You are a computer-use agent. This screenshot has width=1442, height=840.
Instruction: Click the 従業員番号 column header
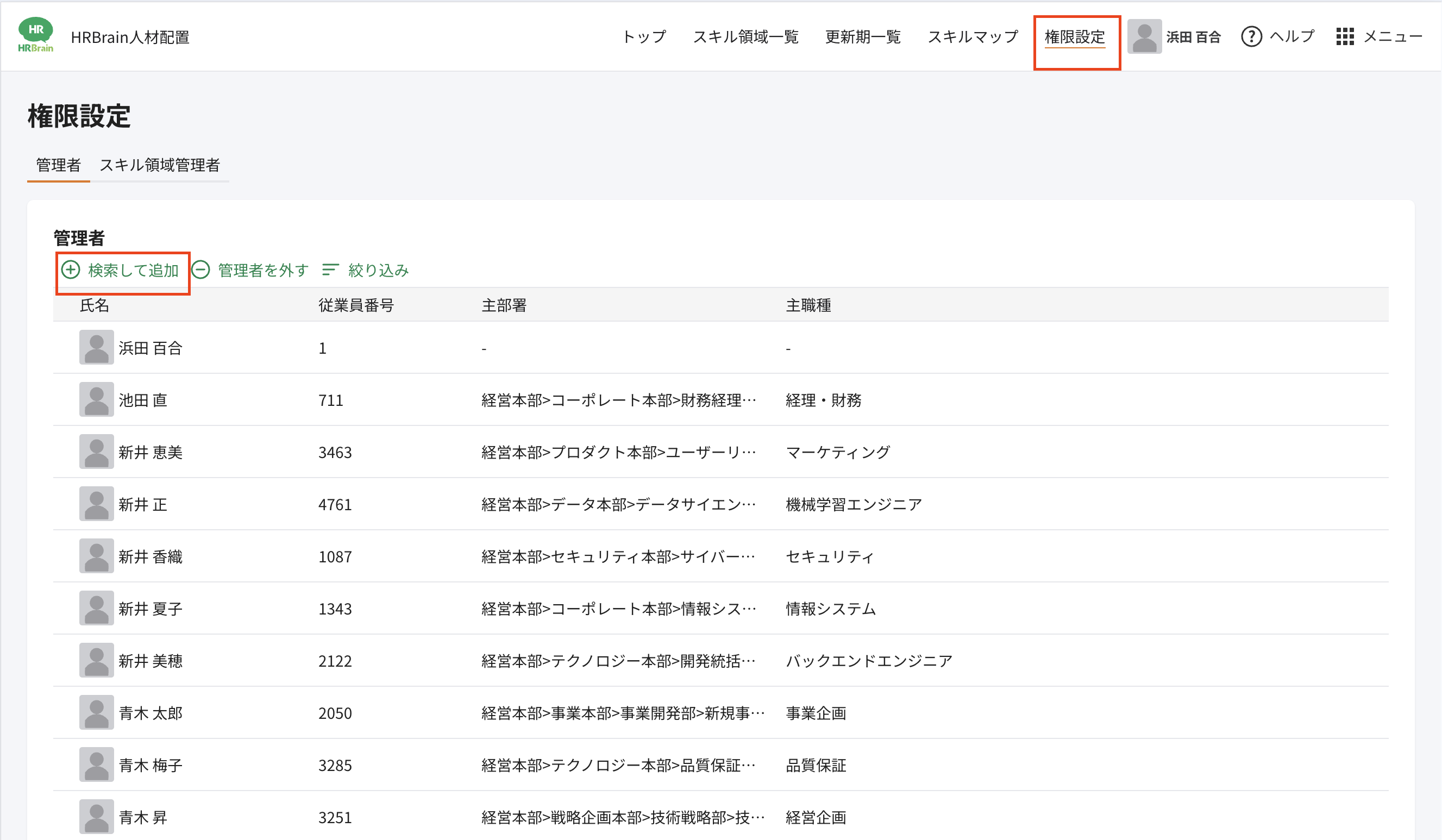coord(356,305)
